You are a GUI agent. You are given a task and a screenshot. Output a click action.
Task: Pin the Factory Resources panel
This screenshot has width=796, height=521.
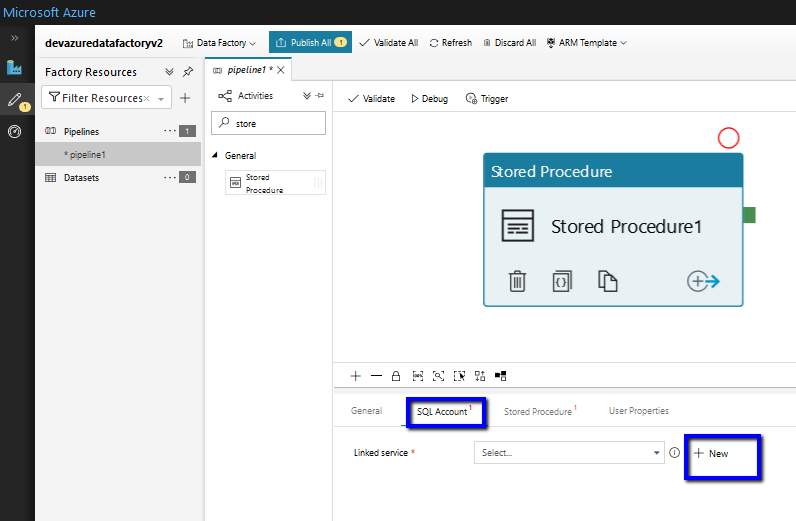(x=188, y=72)
